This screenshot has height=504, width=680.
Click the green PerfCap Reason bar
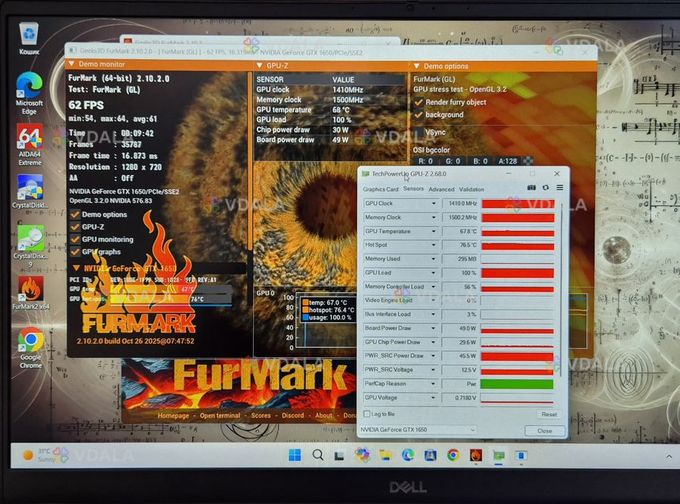click(x=517, y=384)
